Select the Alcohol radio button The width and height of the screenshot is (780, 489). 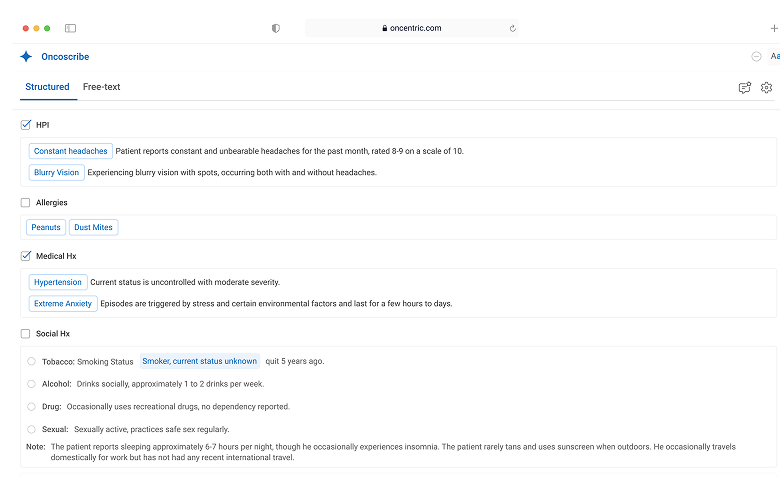point(31,384)
